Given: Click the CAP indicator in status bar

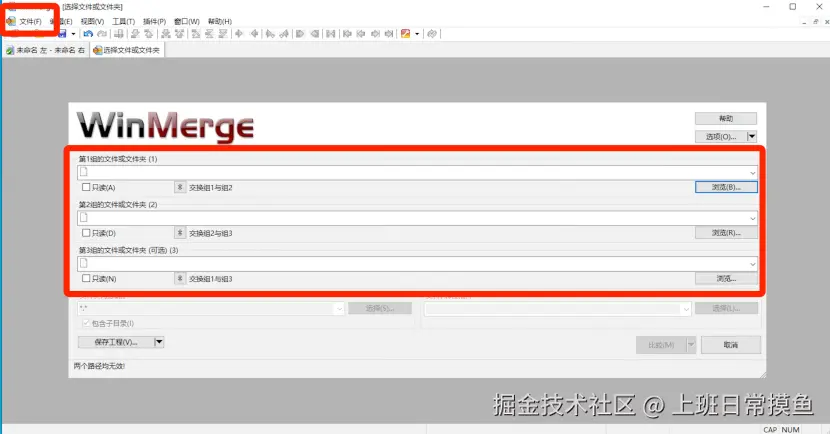Looking at the screenshot, I should [x=770, y=430].
